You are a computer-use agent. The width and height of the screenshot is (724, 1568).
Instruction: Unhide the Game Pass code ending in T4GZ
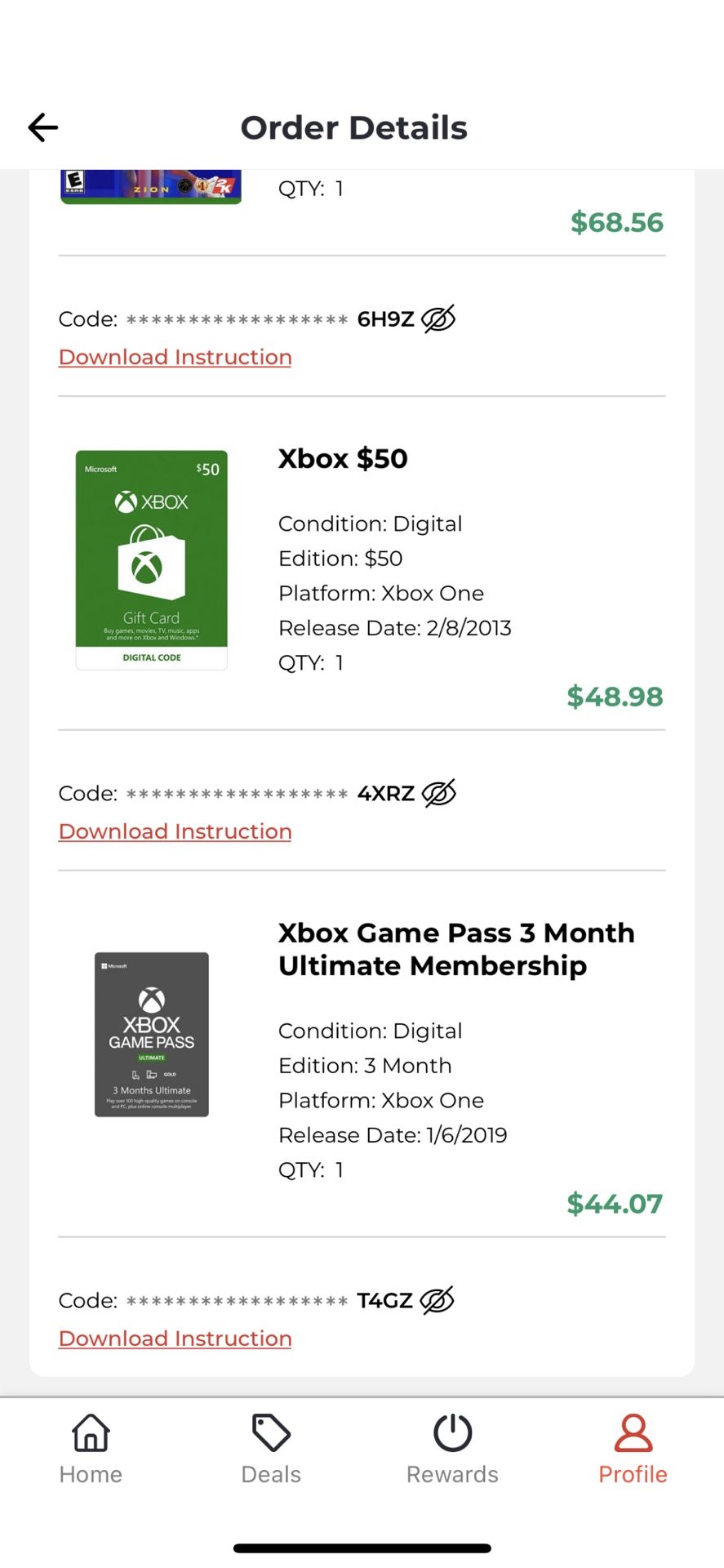coord(438,1299)
